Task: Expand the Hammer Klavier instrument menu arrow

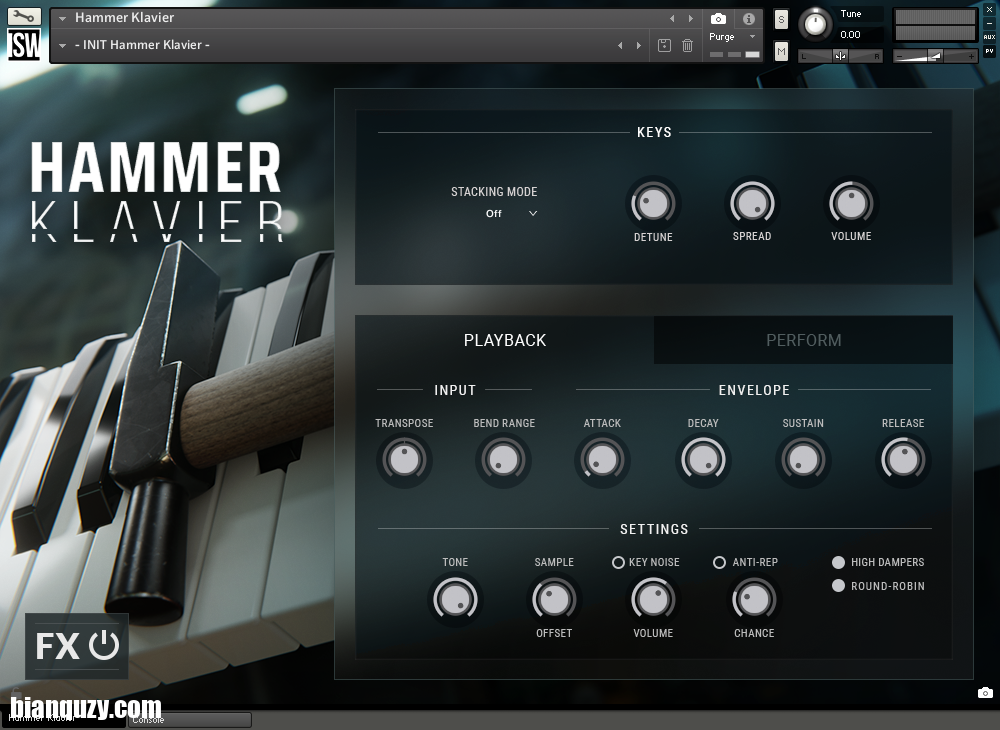Action: 62,18
